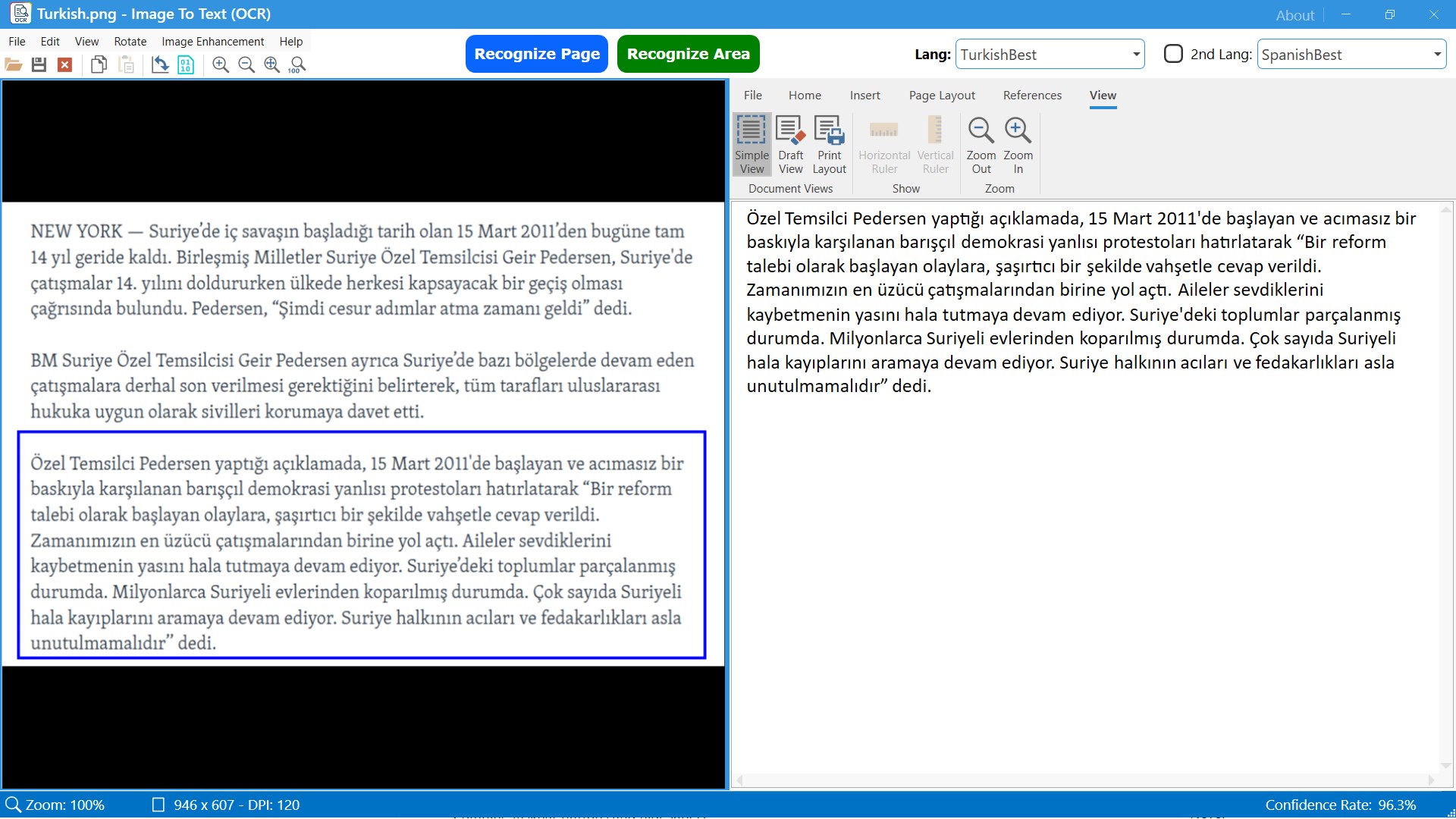Screen dimensions: 1456x819
Task: Click the page size icon in status bar
Action: click(158, 805)
